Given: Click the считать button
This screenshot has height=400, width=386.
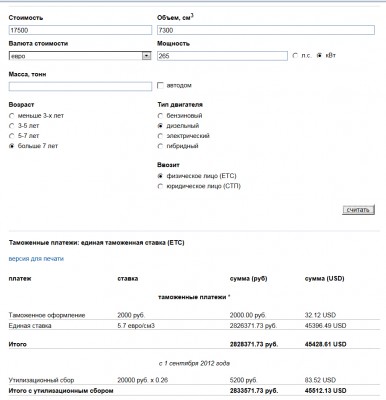Looking at the screenshot, I should (x=358, y=210).
